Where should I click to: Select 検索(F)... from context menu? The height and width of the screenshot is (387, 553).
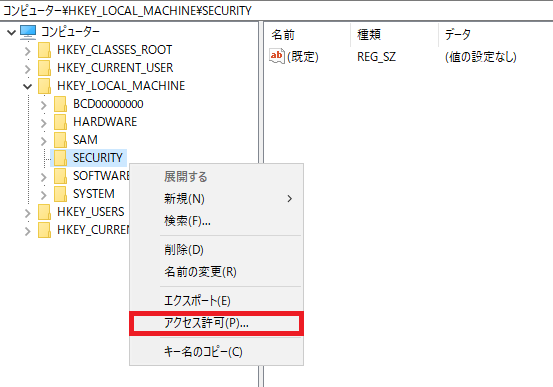(217, 221)
